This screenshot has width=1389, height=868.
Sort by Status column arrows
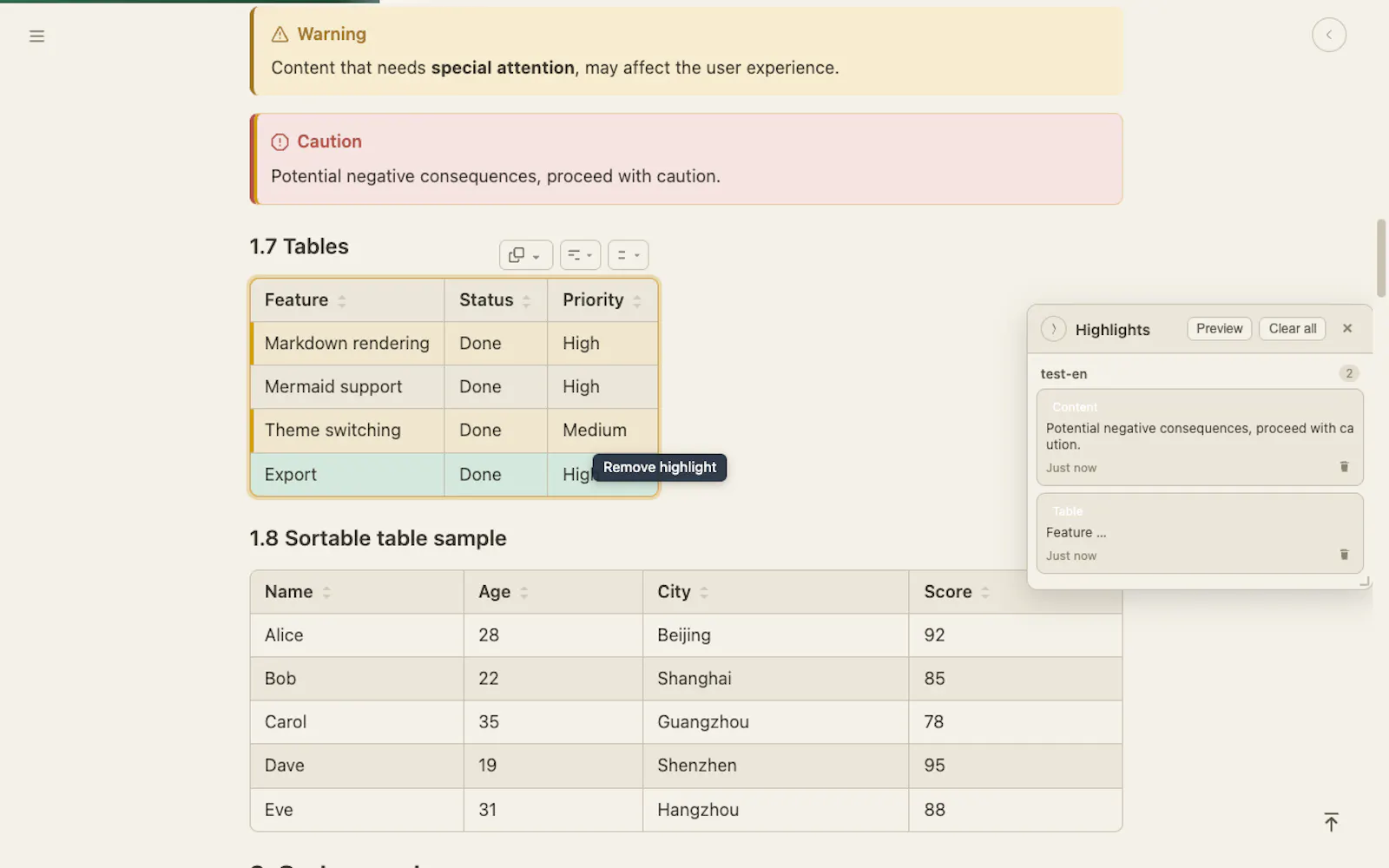coord(526,300)
